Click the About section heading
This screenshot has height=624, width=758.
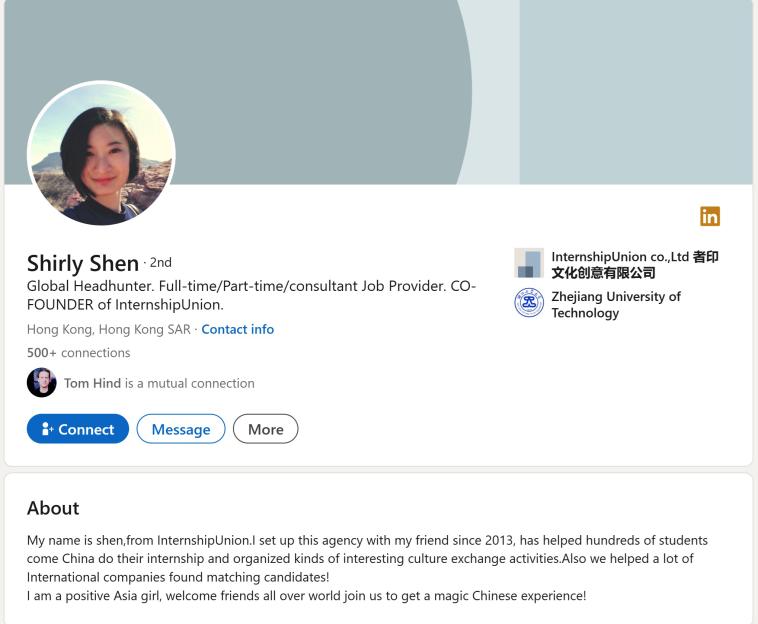(53, 508)
